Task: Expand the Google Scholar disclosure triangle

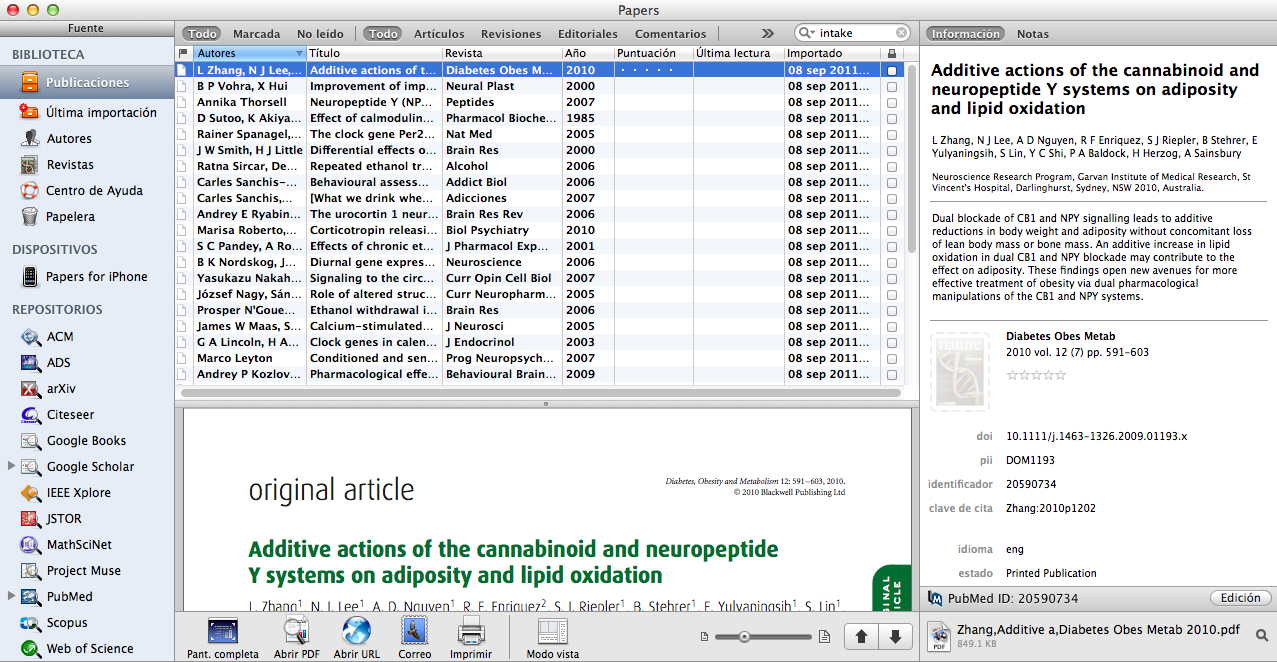Action: point(11,466)
